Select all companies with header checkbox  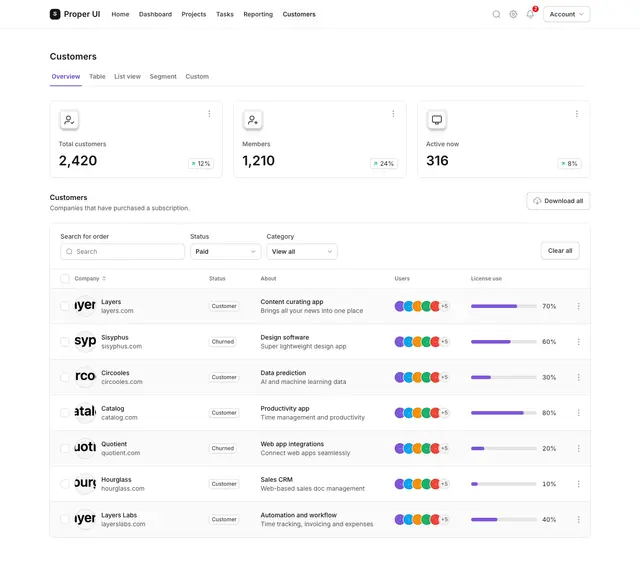(x=64, y=278)
